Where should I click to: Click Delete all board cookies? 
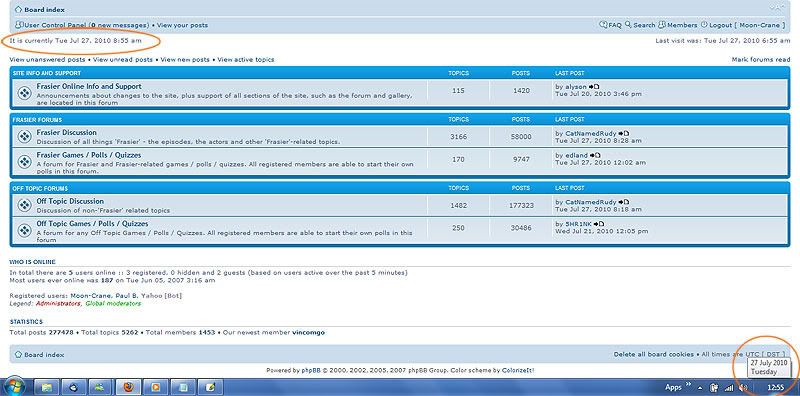[654, 354]
